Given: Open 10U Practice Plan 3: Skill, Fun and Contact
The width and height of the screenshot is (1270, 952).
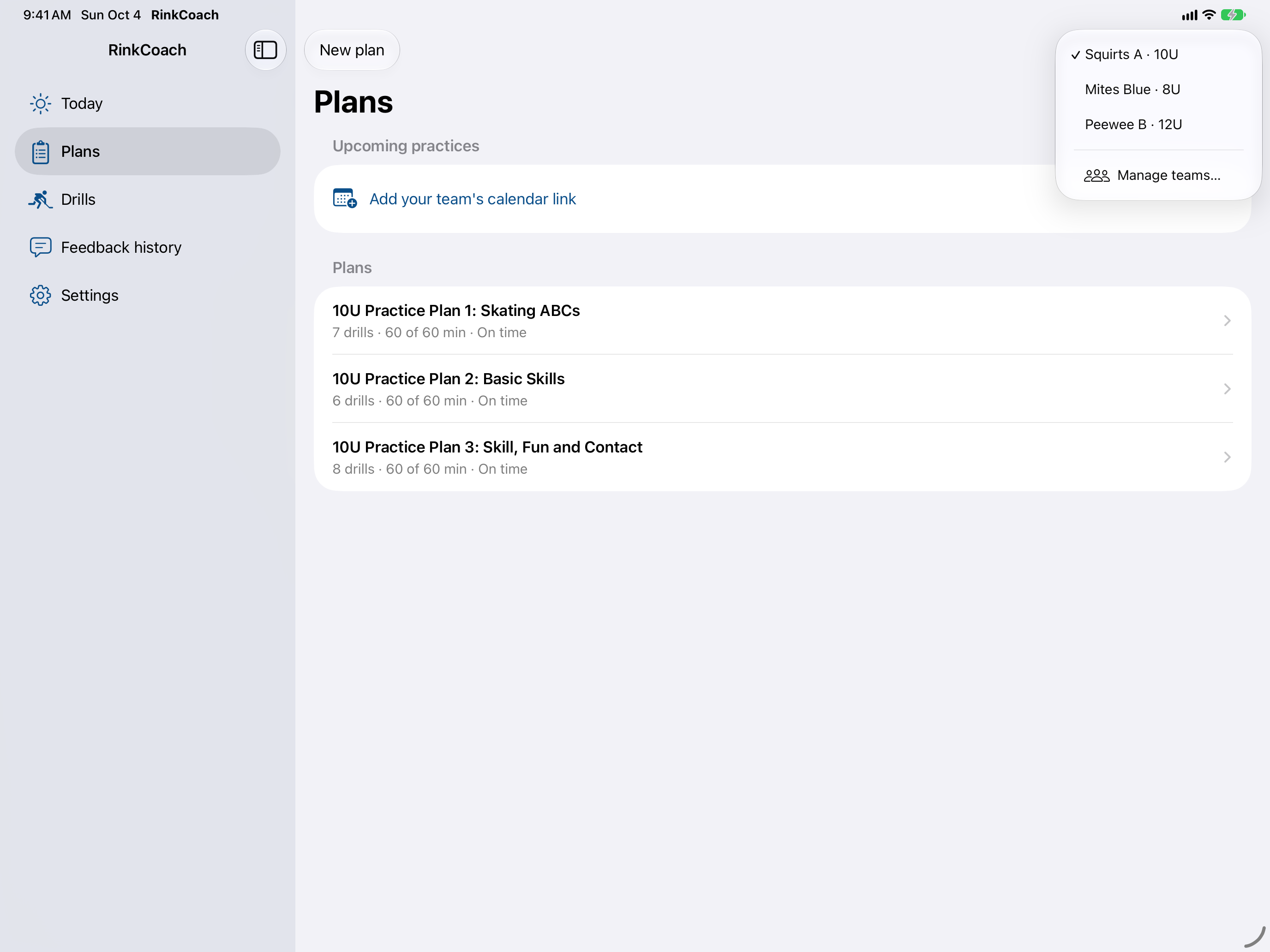Looking at the screenshot, I should tap(782, 458).
